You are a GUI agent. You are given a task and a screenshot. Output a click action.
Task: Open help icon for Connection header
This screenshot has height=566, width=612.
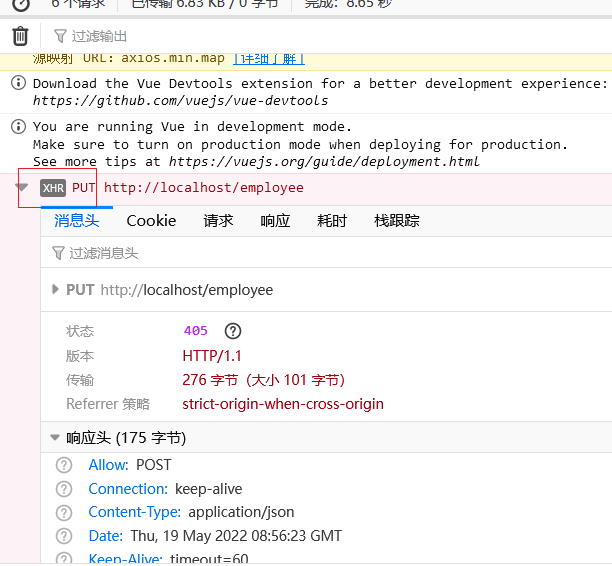pyautogui.click(x=64, y=489)
